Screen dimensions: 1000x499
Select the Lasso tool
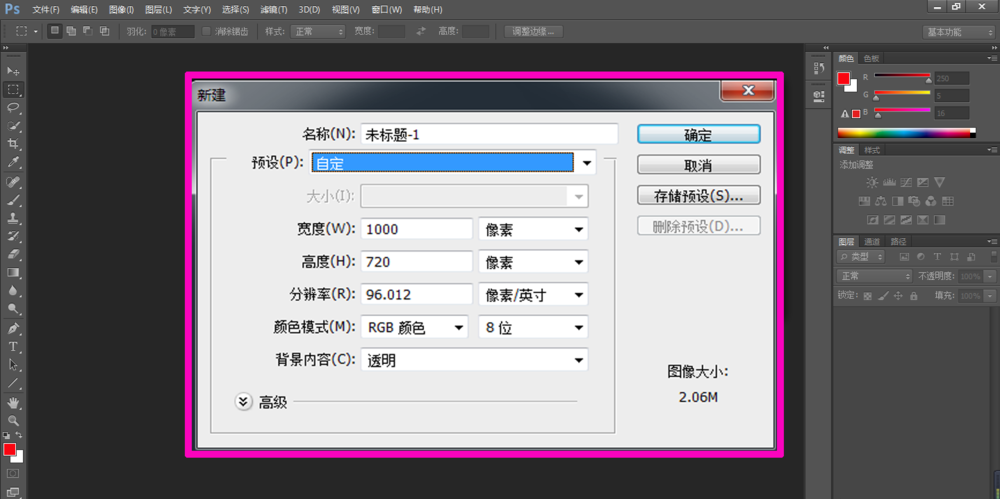point(14,107)
